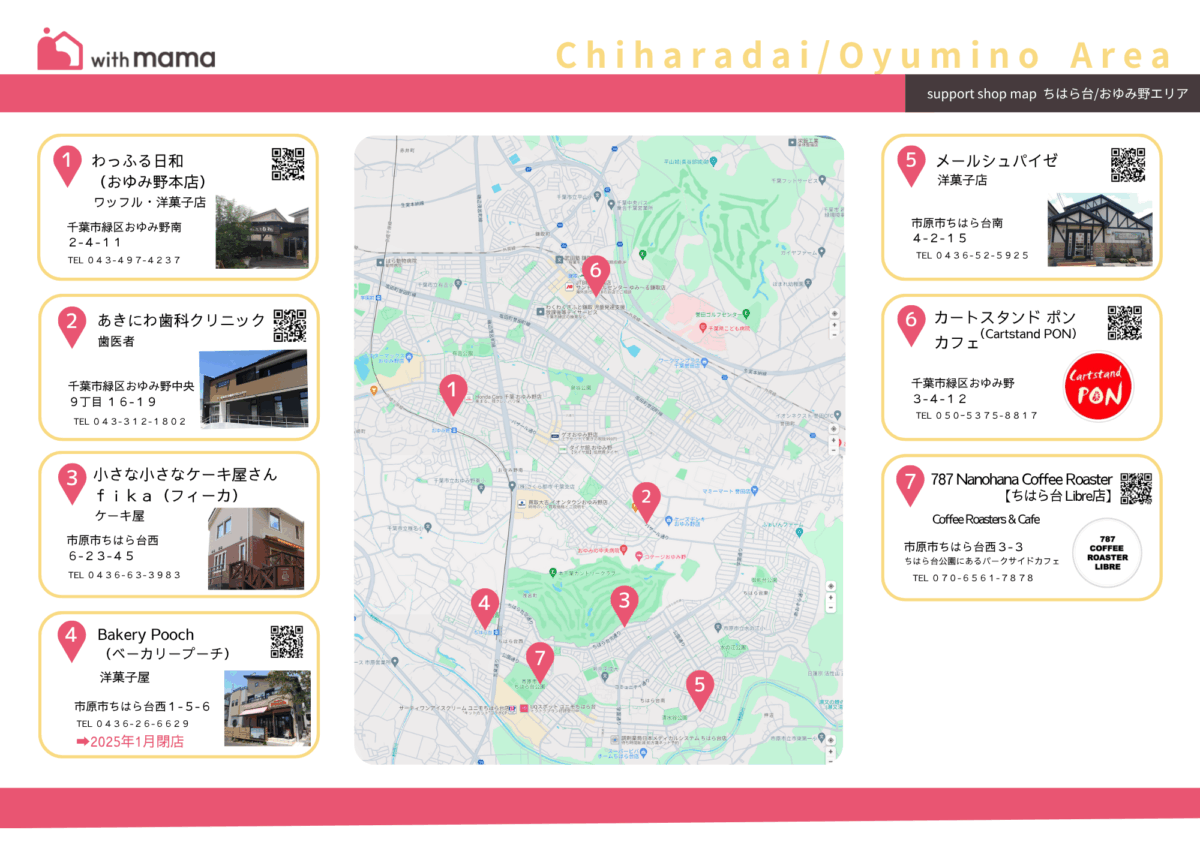Click map pin 6 on the map
1200x848 pixels.
pos(595,271)
